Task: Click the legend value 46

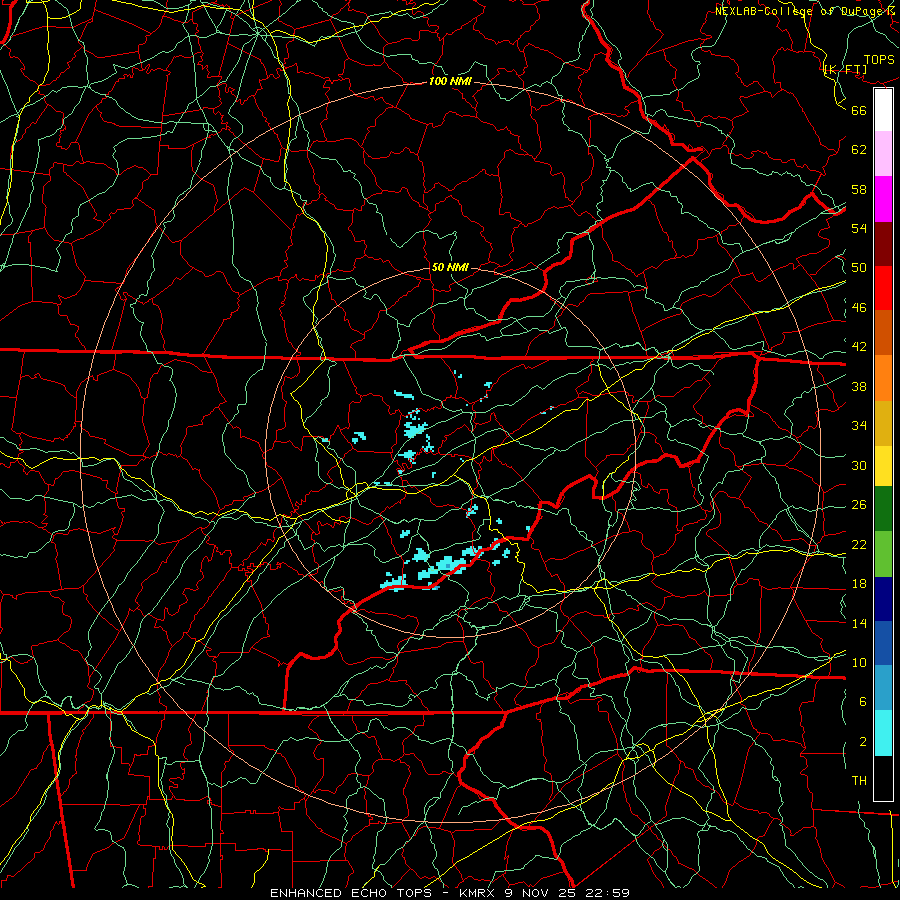Action: tap(859, 308)
